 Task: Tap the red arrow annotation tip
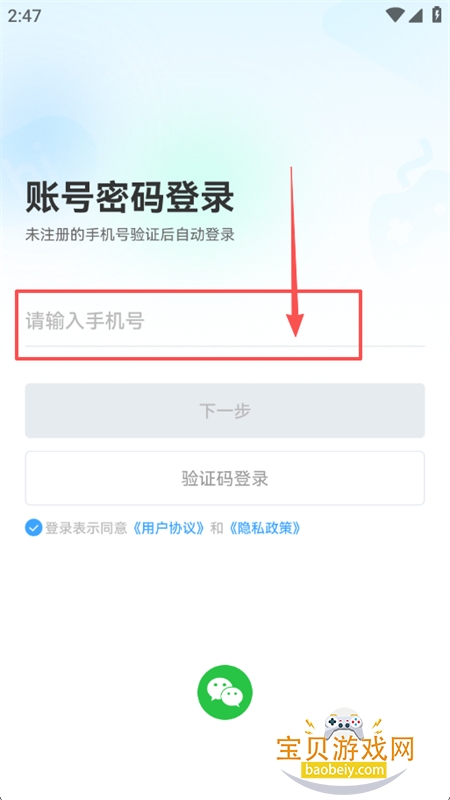point(295,331)
